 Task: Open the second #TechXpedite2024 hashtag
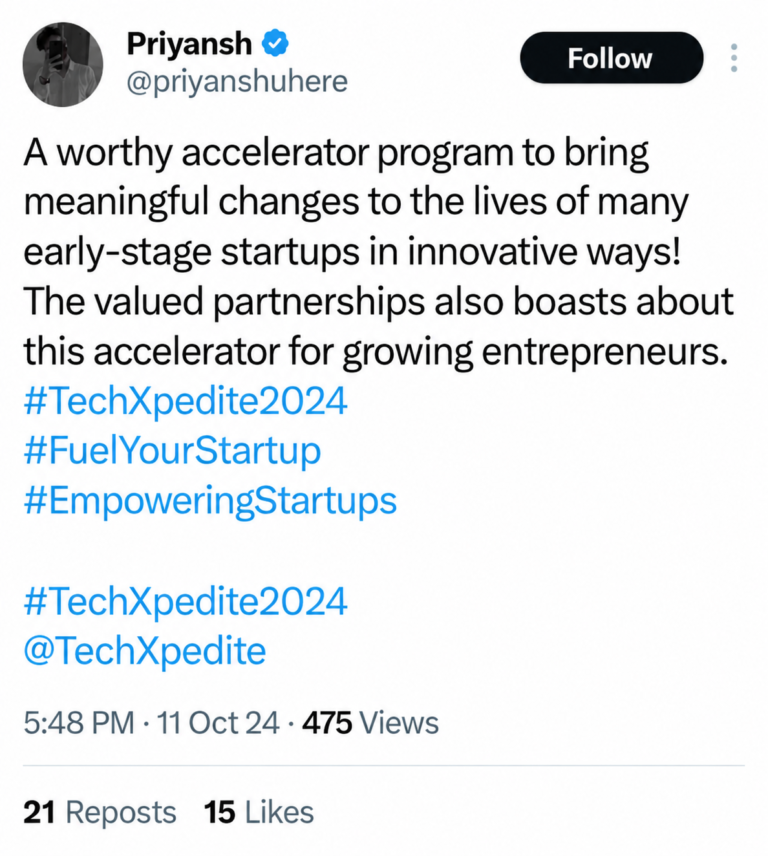pyautogui.click(x=186, y=601)
